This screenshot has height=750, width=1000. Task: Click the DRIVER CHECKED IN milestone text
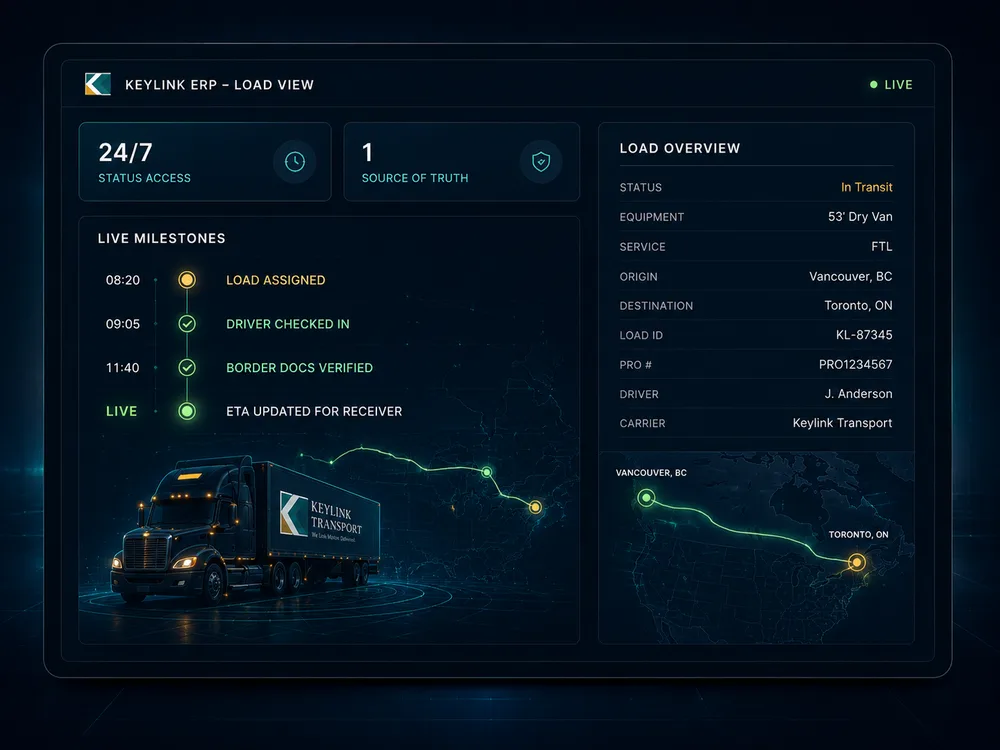[x=288, y=324]
